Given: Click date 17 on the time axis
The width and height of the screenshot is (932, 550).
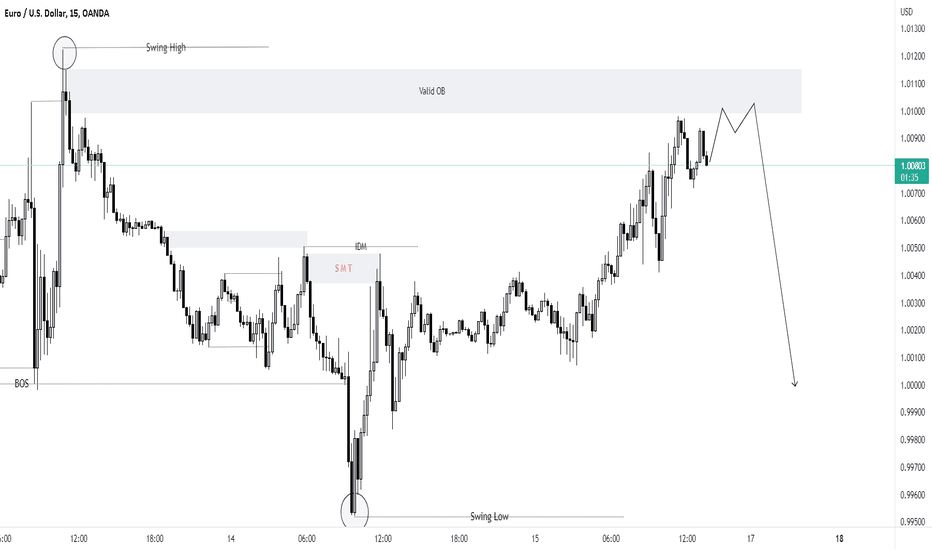Looking at the screenshot, I should [751, 539].
